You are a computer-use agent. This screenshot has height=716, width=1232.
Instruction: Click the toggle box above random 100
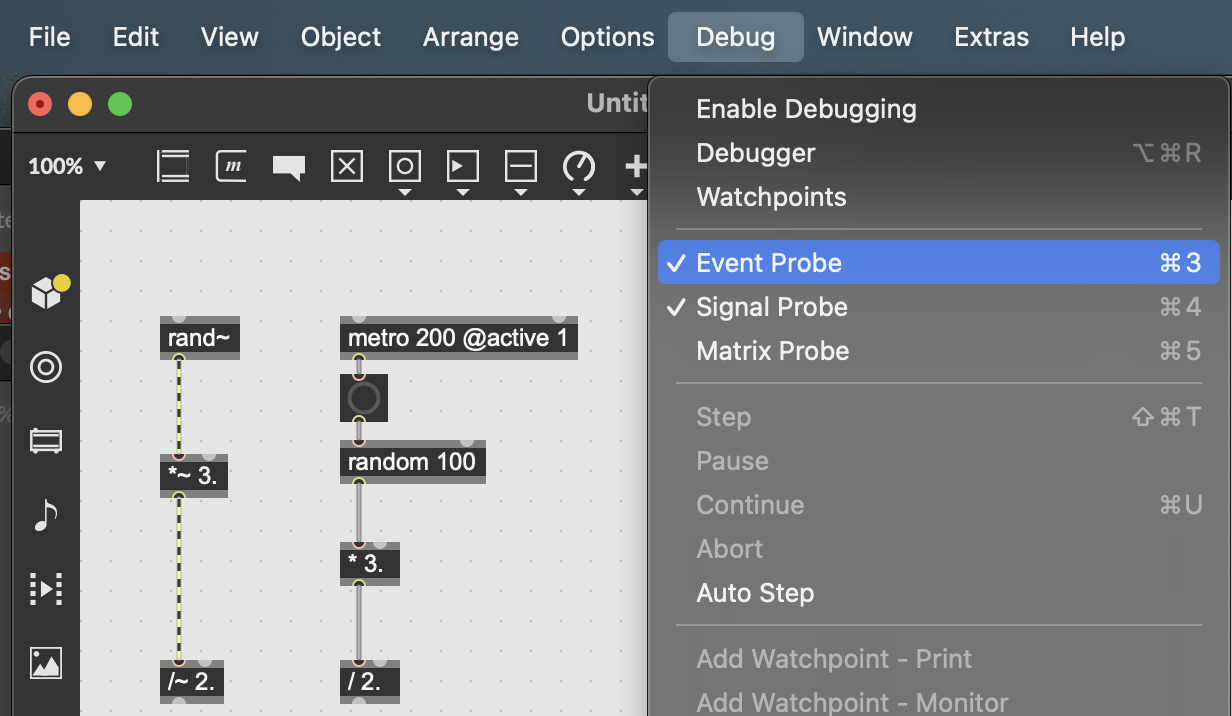pyautogui.click(x=364, y=398)
